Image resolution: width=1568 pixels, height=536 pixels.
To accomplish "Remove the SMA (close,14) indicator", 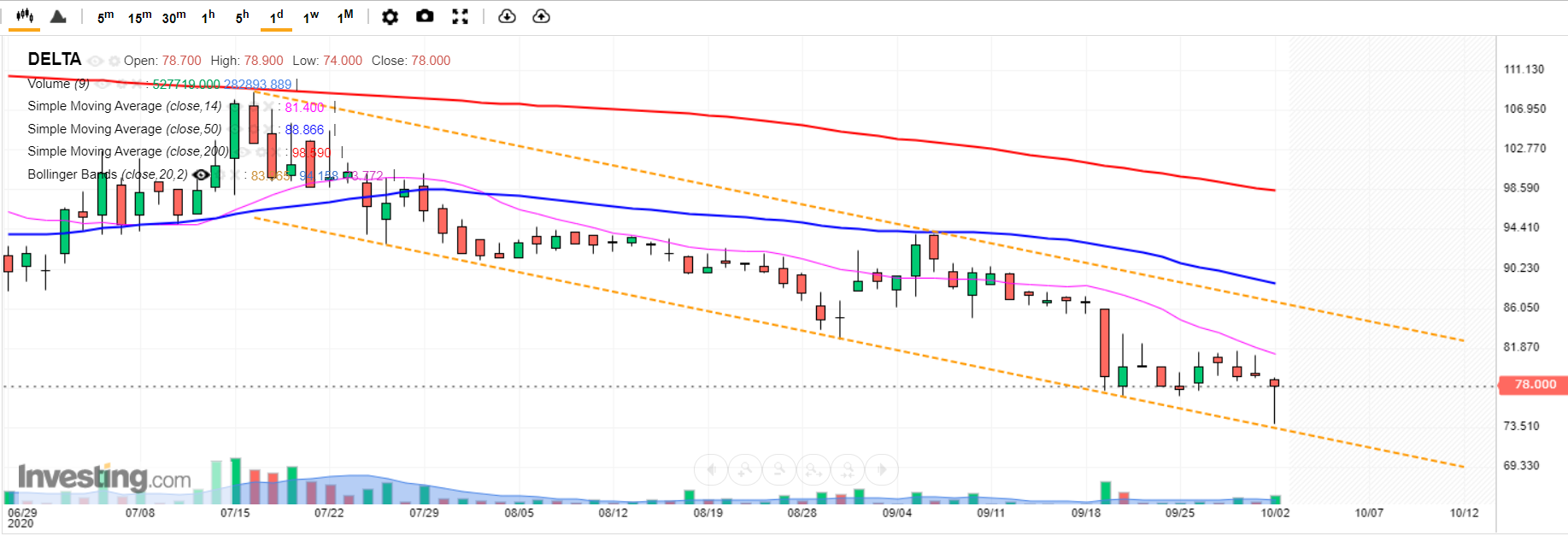I will (268, 107).
